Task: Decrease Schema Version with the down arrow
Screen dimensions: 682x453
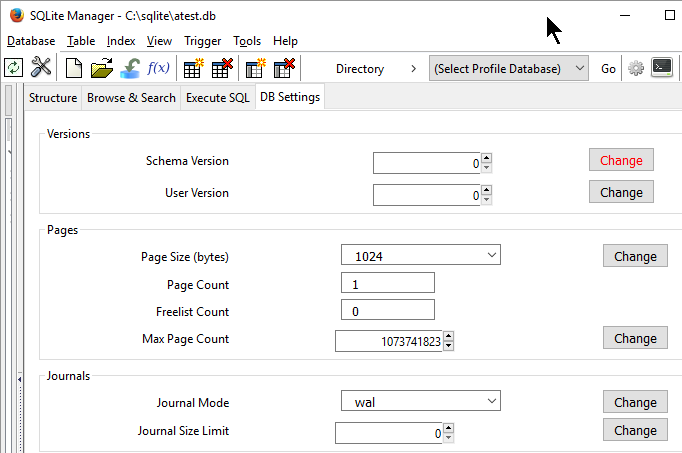Action: coord(487,168)
